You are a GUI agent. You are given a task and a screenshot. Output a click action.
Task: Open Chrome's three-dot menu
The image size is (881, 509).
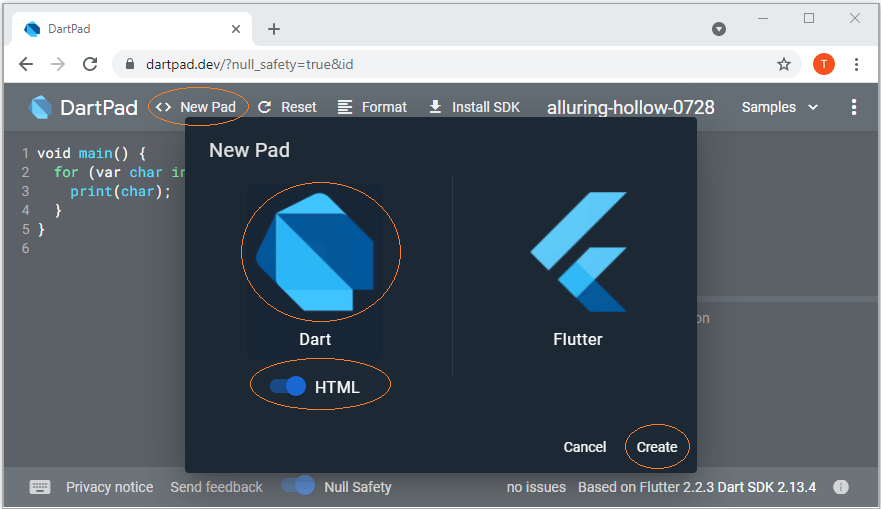pos(857,64)
